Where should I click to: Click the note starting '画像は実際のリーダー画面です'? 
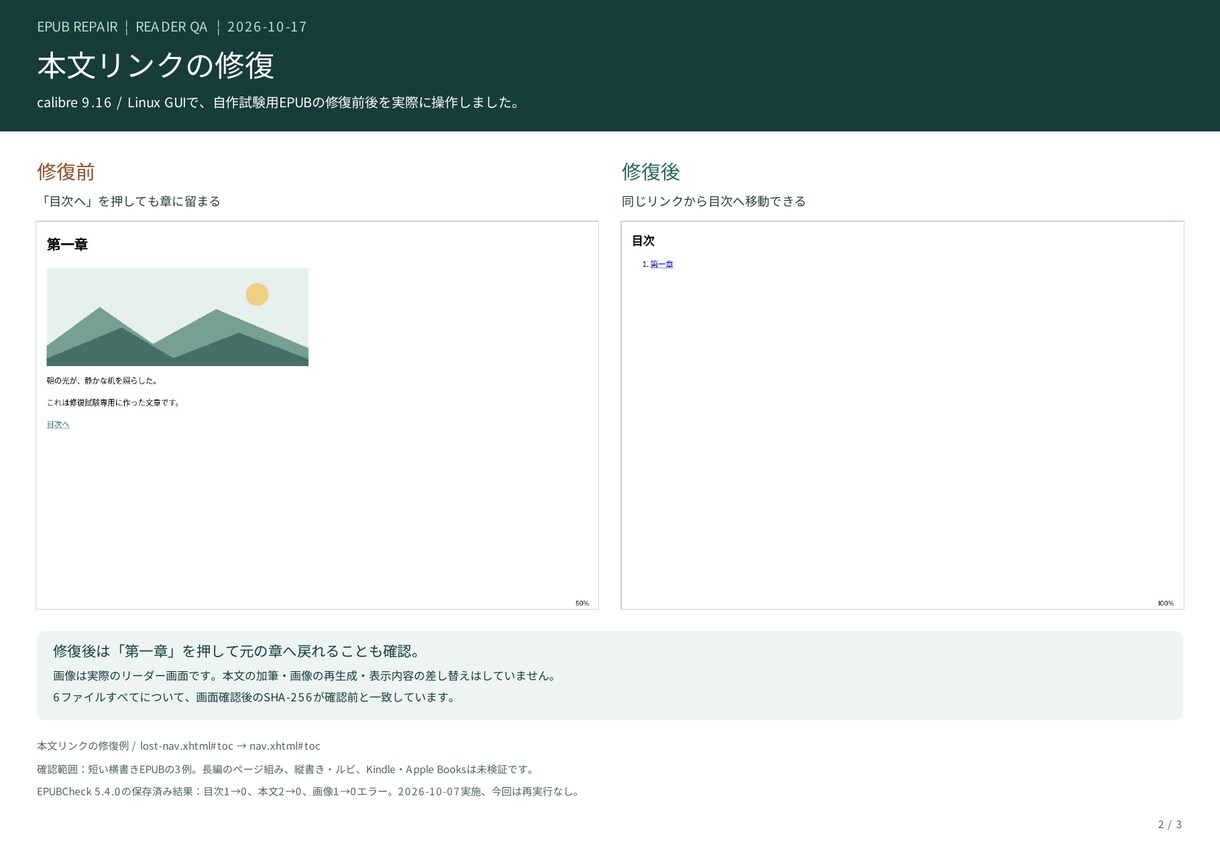[304, 676]
